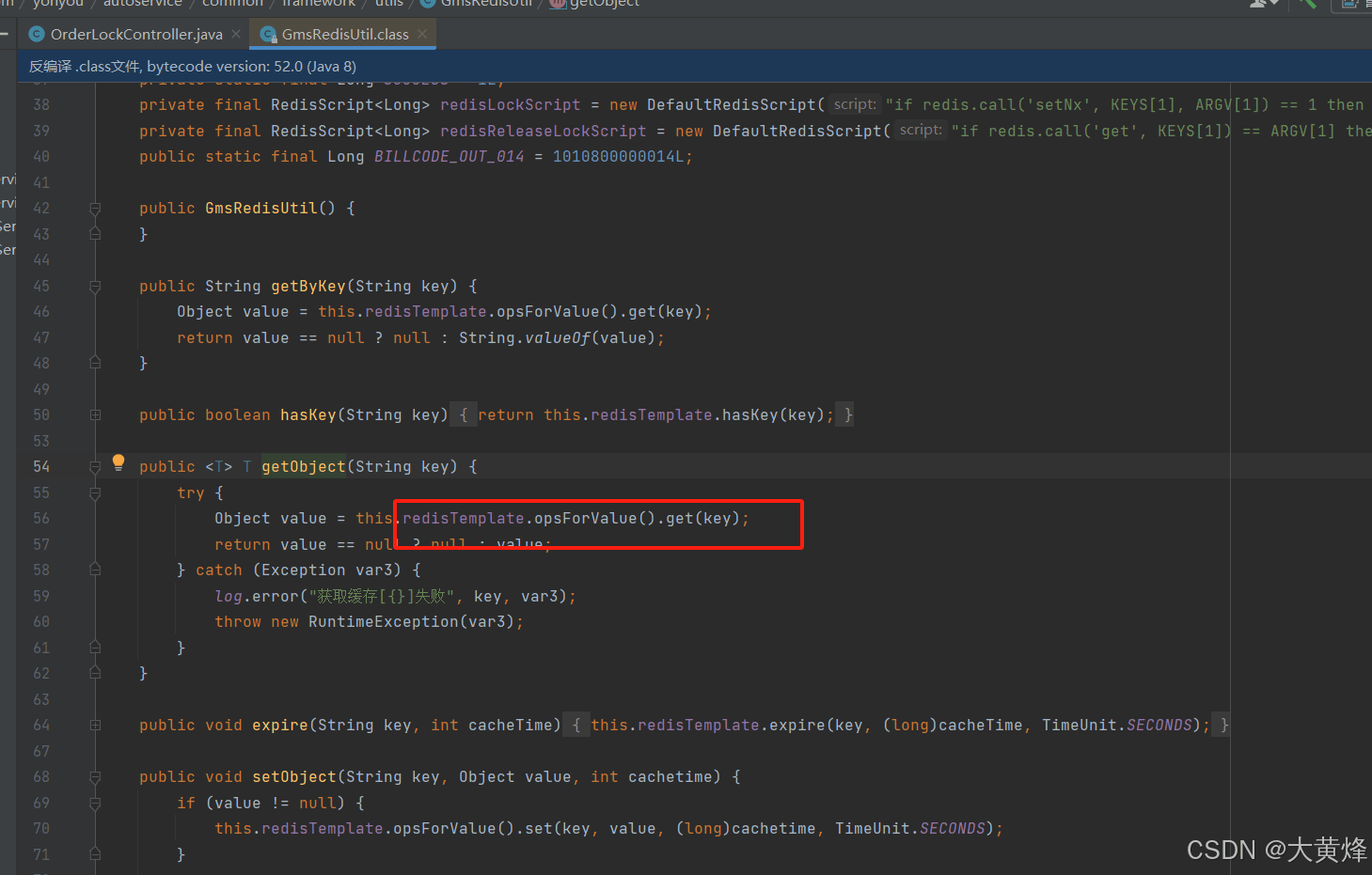The image size is (1372, 875).
Task: Collapse the try block at line 55
Action: (95, 492)
